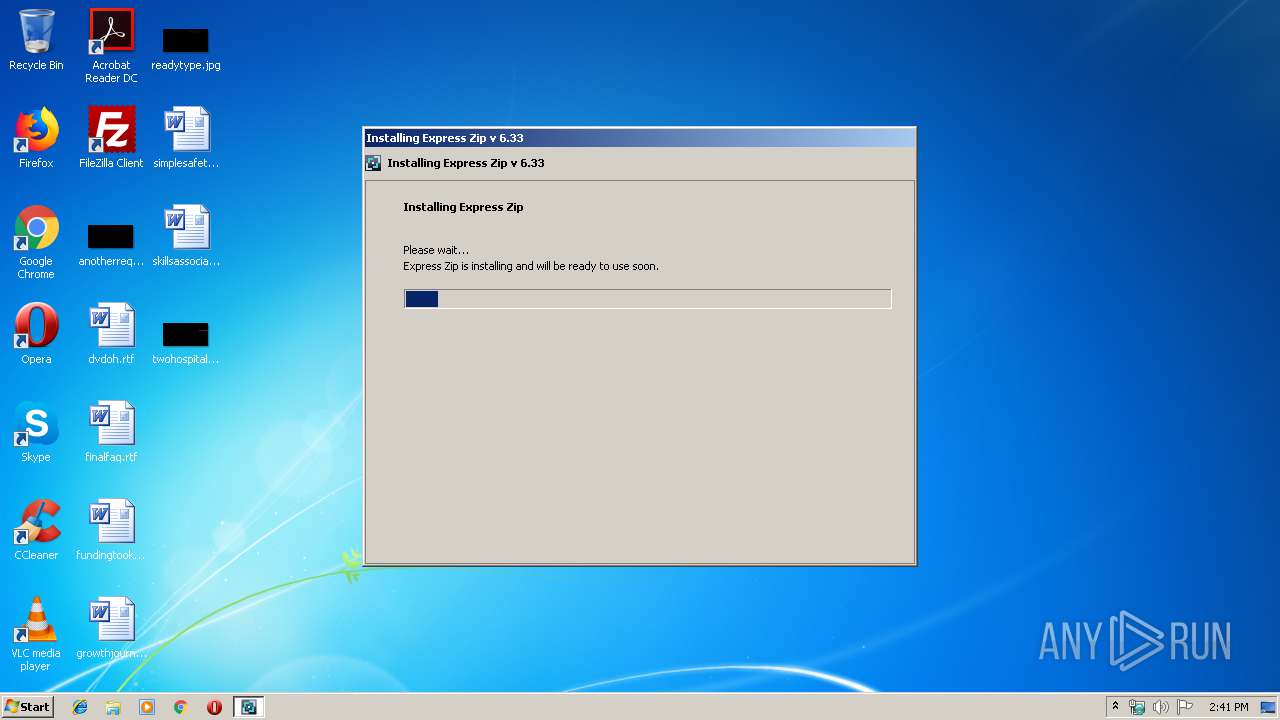
Task: Open the Recycle Bin desktop icon
Action: (36, 40)
